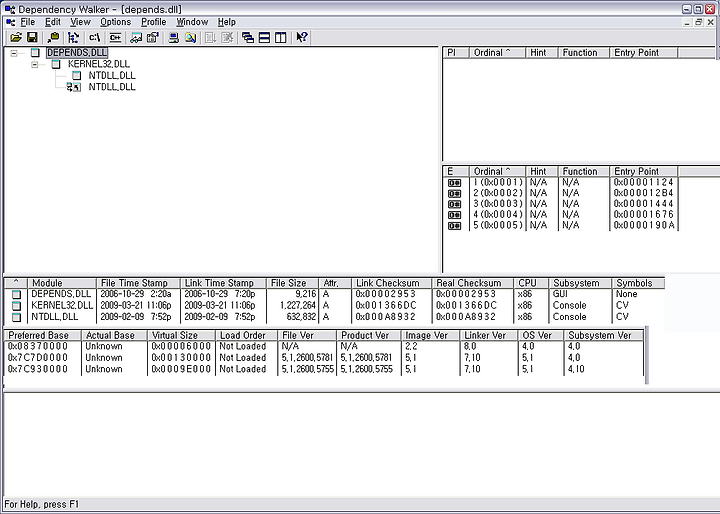Click the Stop Profiling toolbar icon
The width and height of the screenshot is (720, 514).
227,38
